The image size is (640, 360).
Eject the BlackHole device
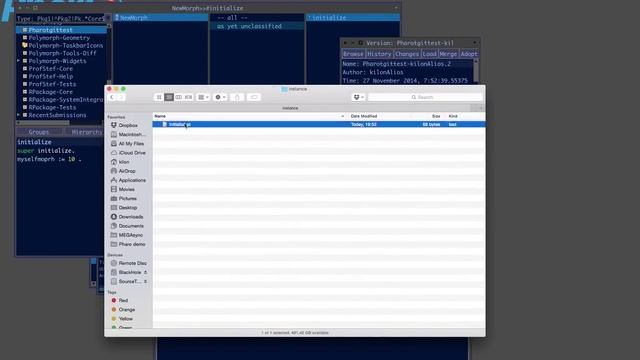[145, 272]
